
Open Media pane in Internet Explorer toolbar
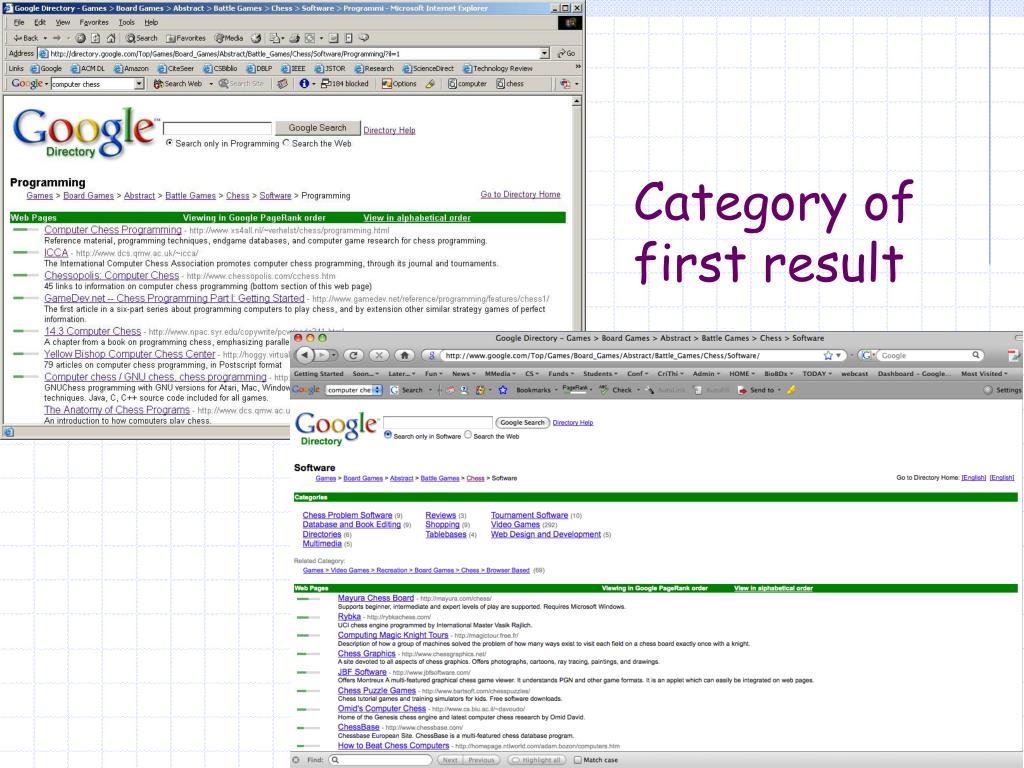point(229,38)
